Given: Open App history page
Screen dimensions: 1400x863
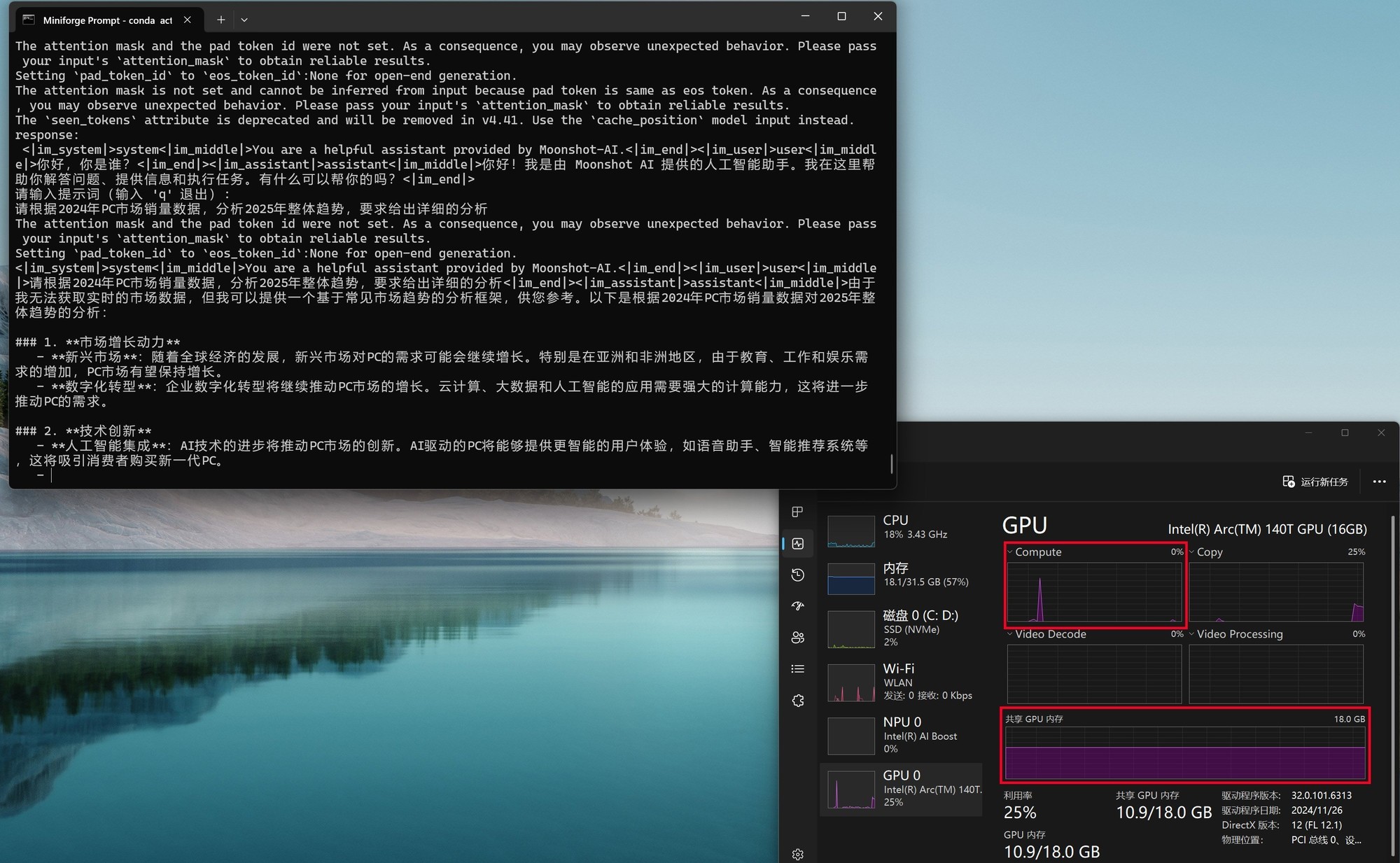Looking at the screenshot, I should (x=797, y=575).
